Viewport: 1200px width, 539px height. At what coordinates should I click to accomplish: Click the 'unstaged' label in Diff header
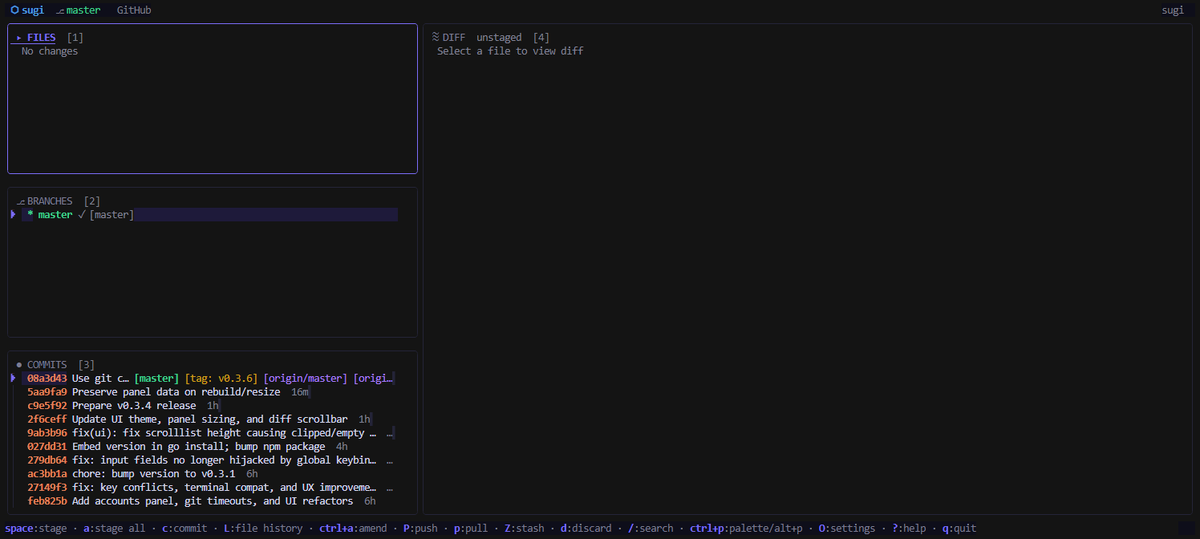[499, 37]
